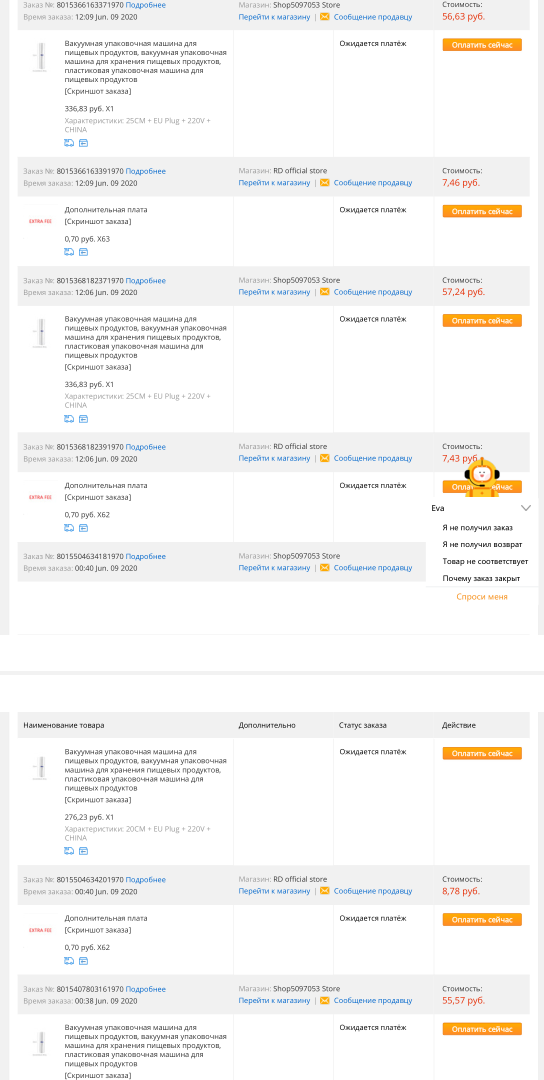
Task: Click 'Скриншот заказа' under the 20CM vacuum packer
Action: [x=98, y=800]
